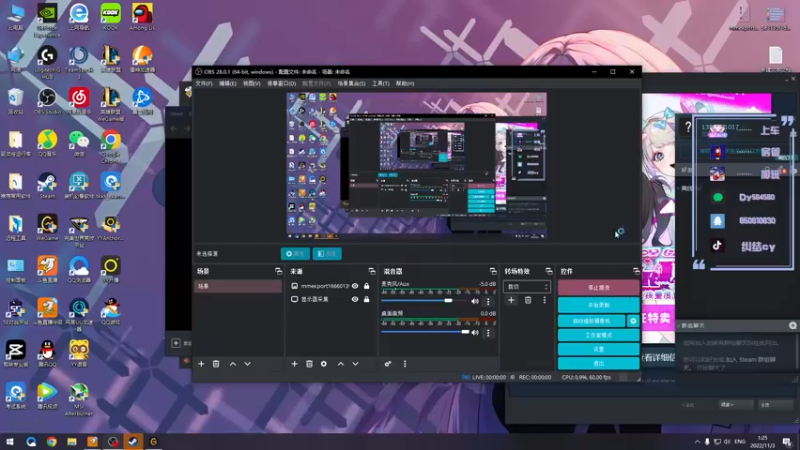Pop out the Audio Mixer dock panel
This screenshot has height=450, width=800.
[x=493, y=271]
